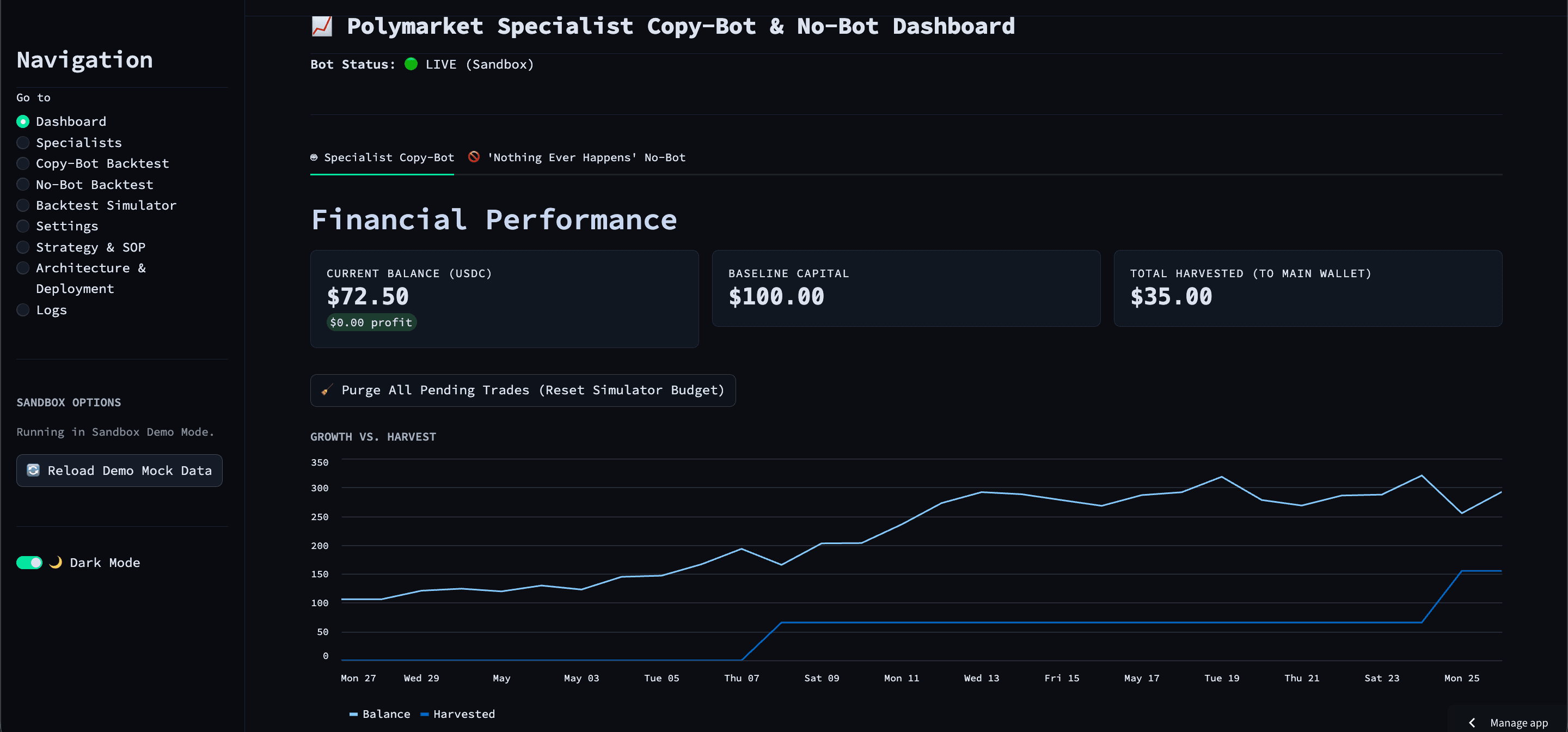Click the 'Mon 27' x-axis date label

click(359, 678)
